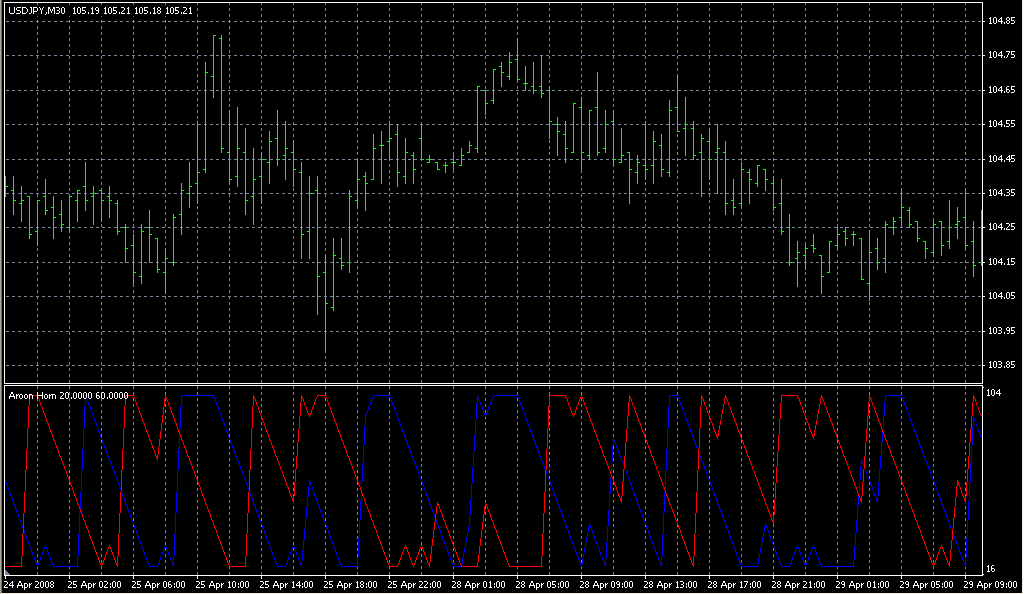Click the 25 Apr 10:00 time label

pyautogui.click(x=221, y=583)
